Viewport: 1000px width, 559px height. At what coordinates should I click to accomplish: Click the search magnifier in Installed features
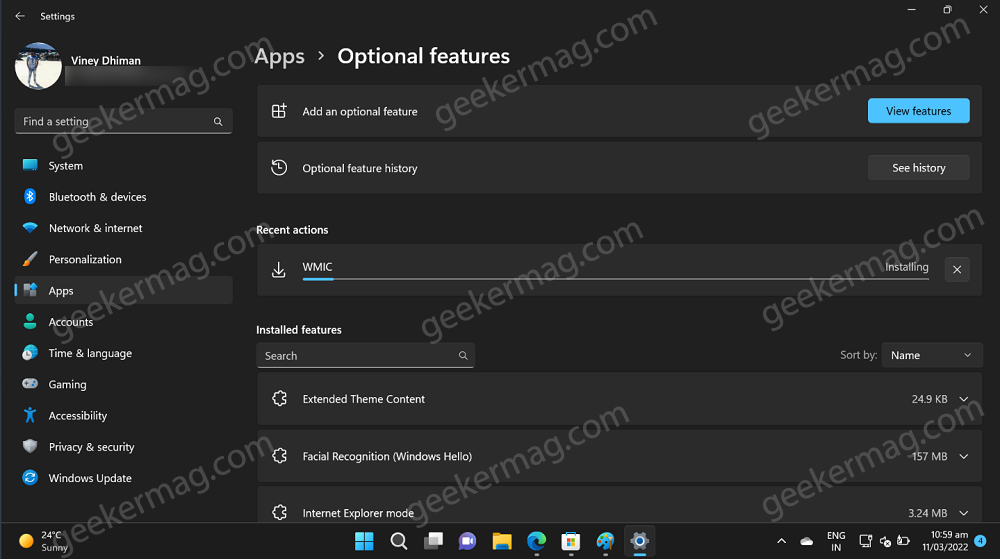point(463,356)
